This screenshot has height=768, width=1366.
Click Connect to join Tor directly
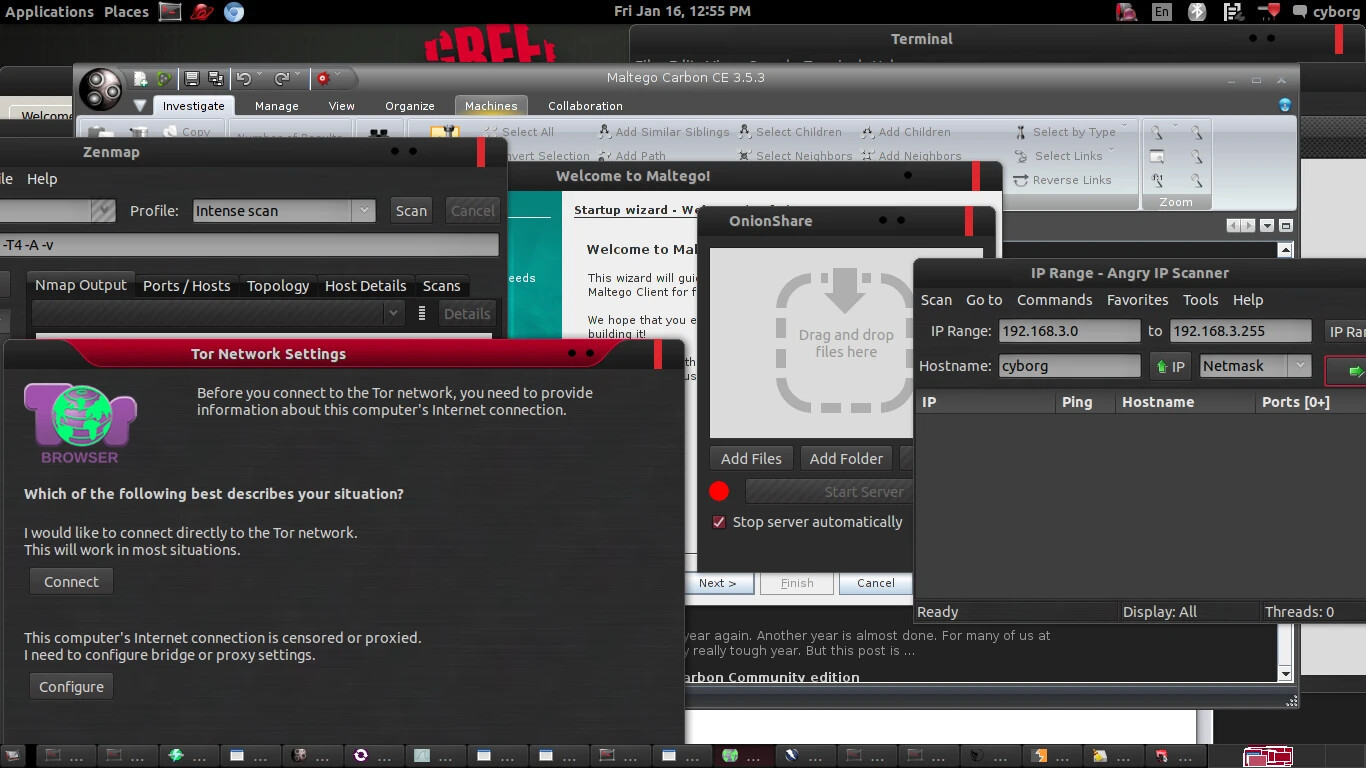click(71, 582)
